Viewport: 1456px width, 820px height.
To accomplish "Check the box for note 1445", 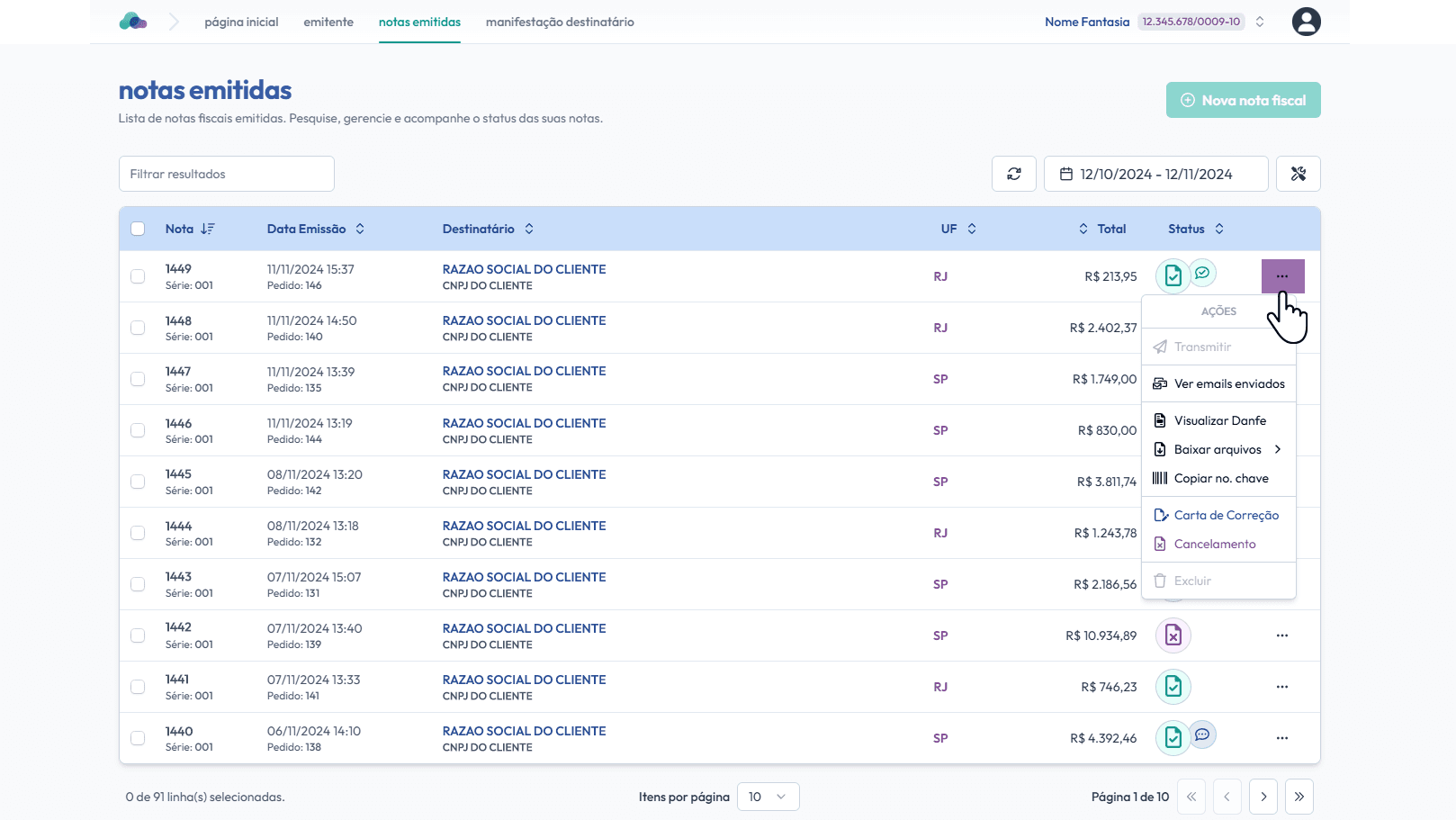I will tap(138, 482).
